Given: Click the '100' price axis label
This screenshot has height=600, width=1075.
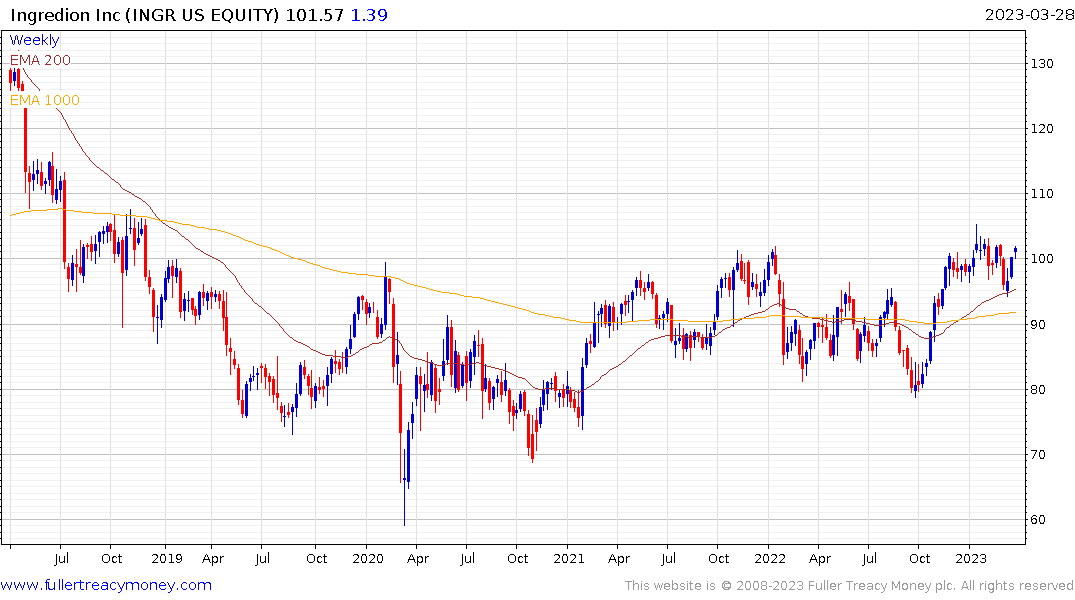Looking at the screenshot, I should 1042,259.
